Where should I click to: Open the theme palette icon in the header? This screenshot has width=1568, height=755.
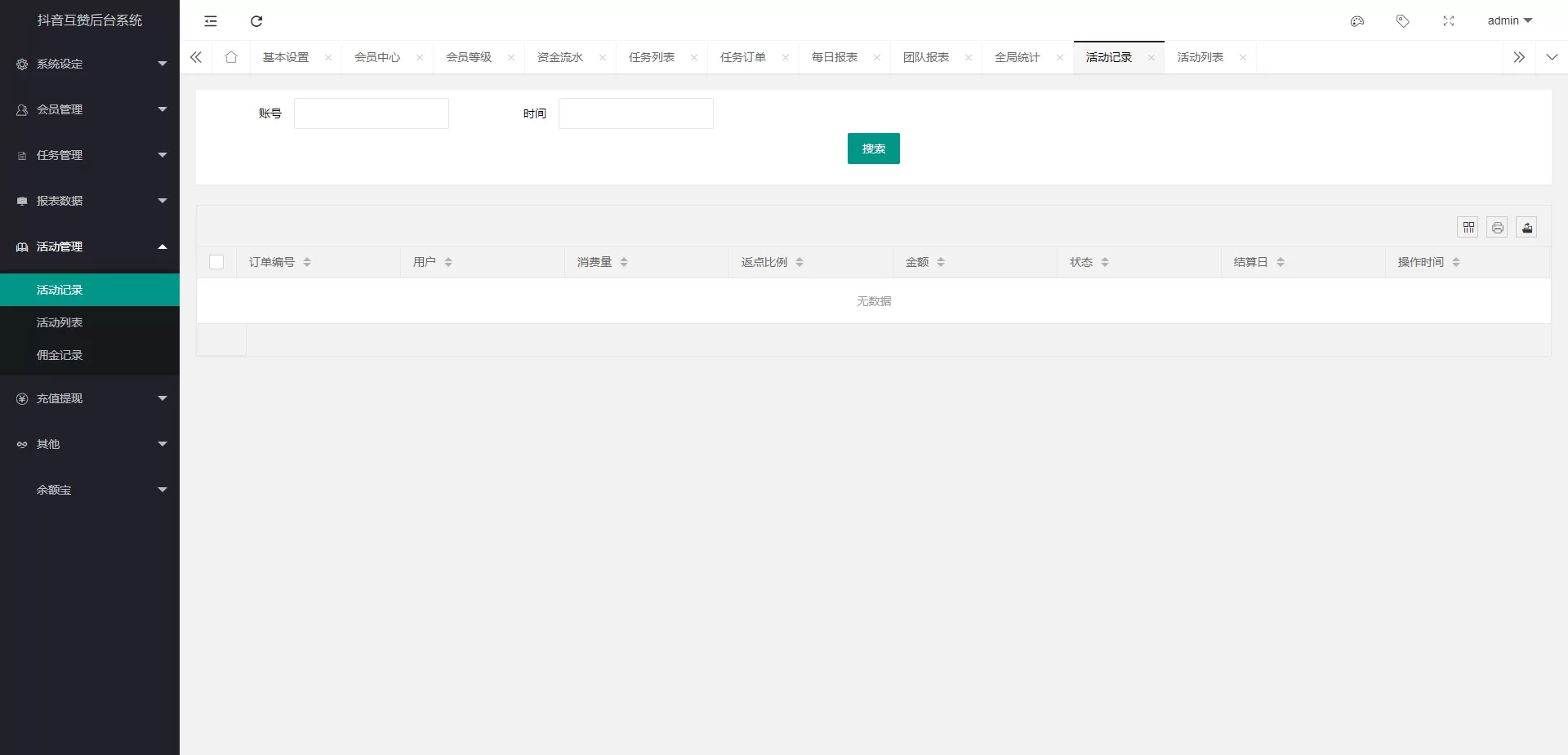point(1357,21)
